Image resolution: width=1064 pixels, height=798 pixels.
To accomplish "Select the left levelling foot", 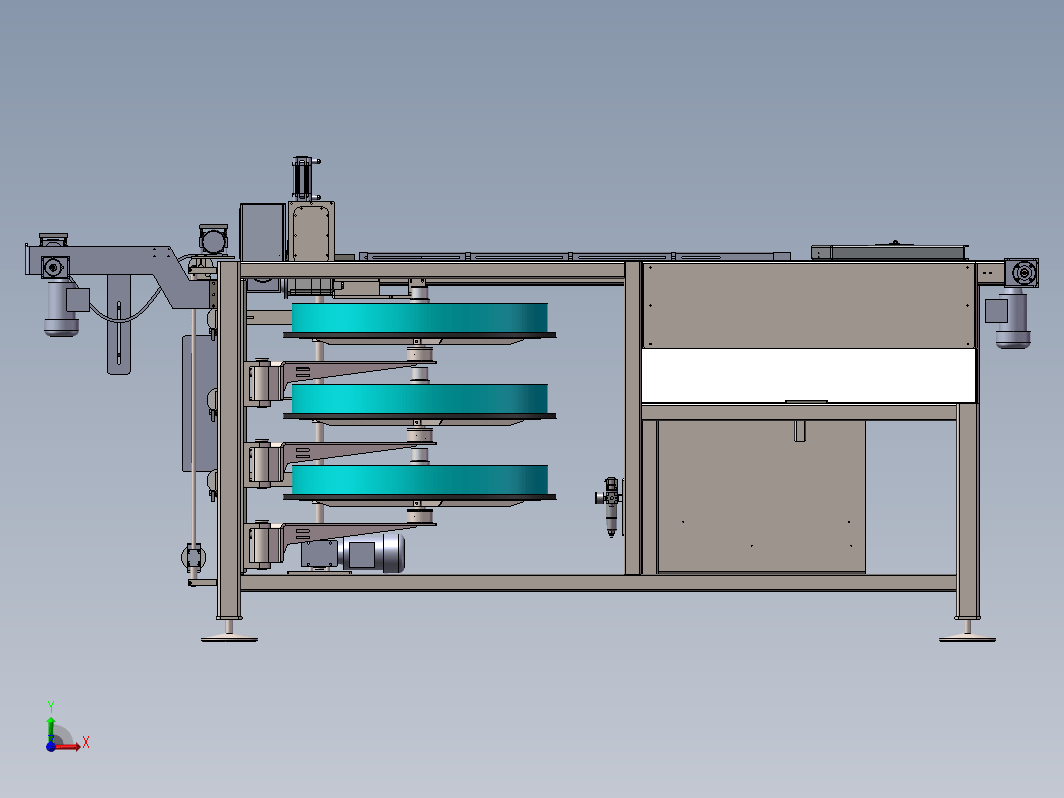I will (x=229, y=631).
